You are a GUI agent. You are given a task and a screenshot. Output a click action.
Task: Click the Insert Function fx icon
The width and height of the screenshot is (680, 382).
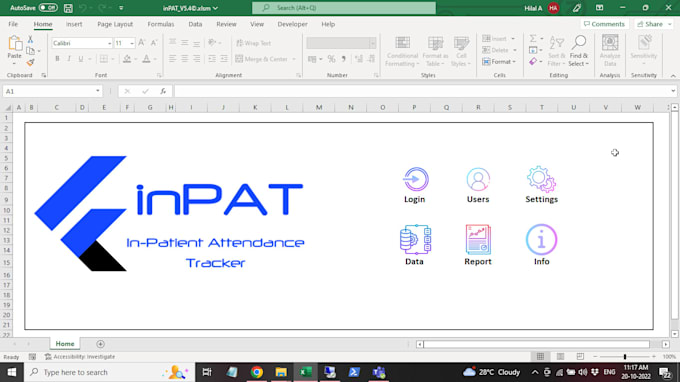(x=163, y=91)
